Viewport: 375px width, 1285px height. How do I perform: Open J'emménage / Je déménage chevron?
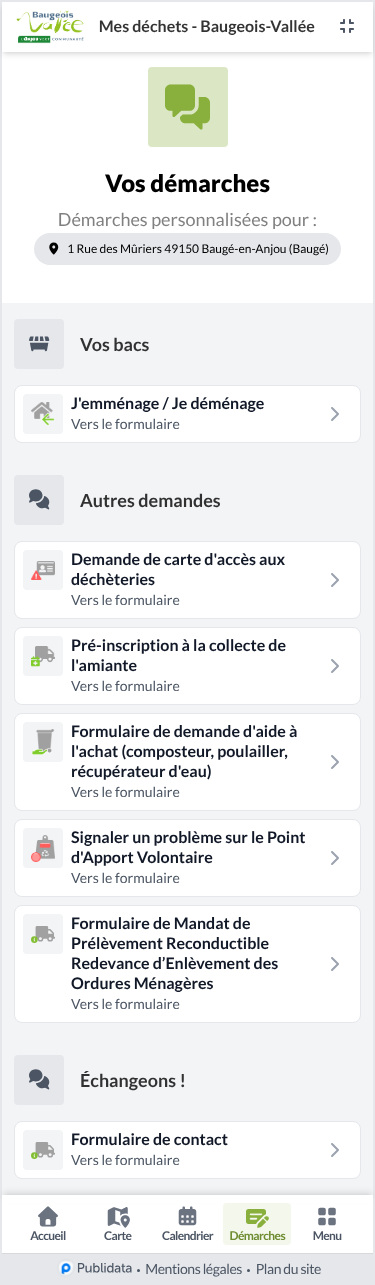[335, 414]
